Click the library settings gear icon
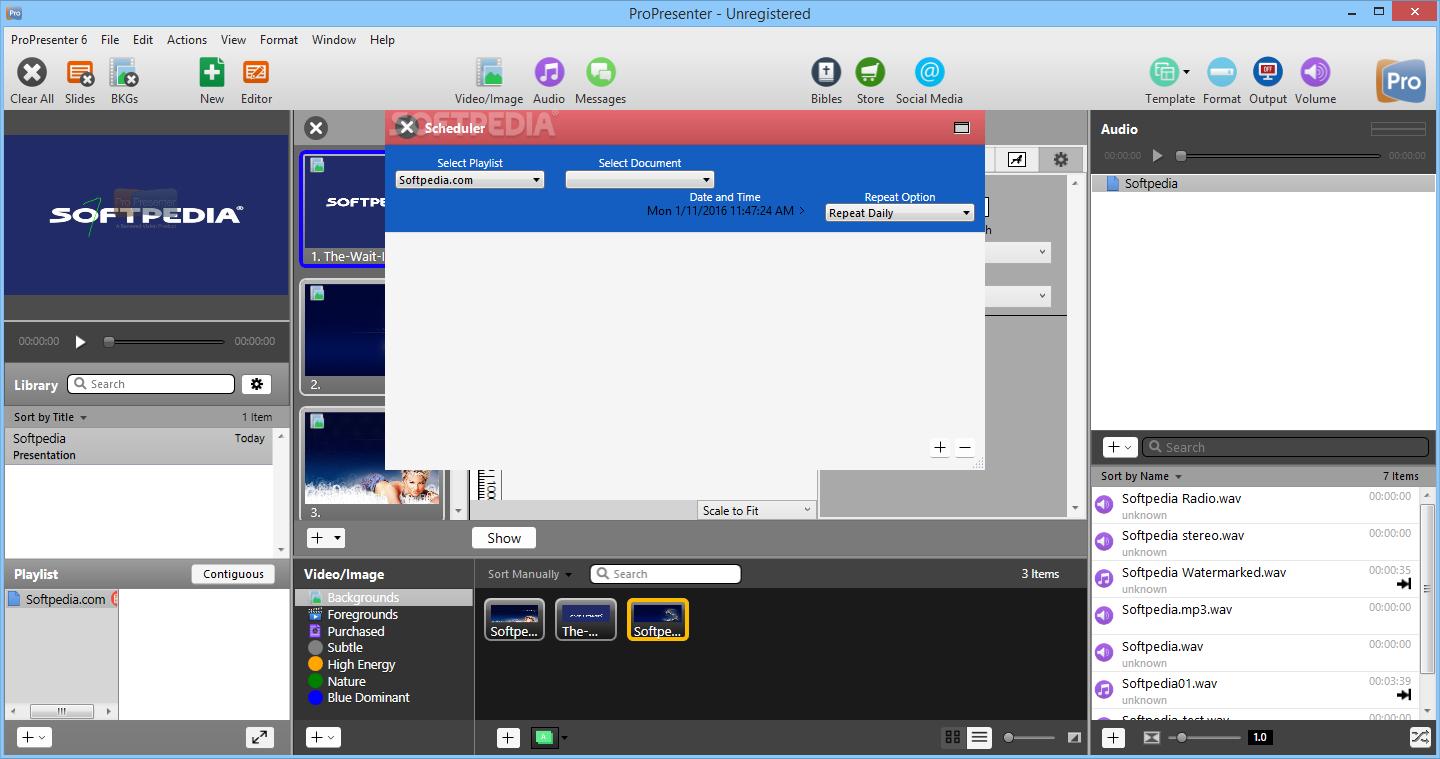This screenshot has height=759, width=1440. pos(257,384)
